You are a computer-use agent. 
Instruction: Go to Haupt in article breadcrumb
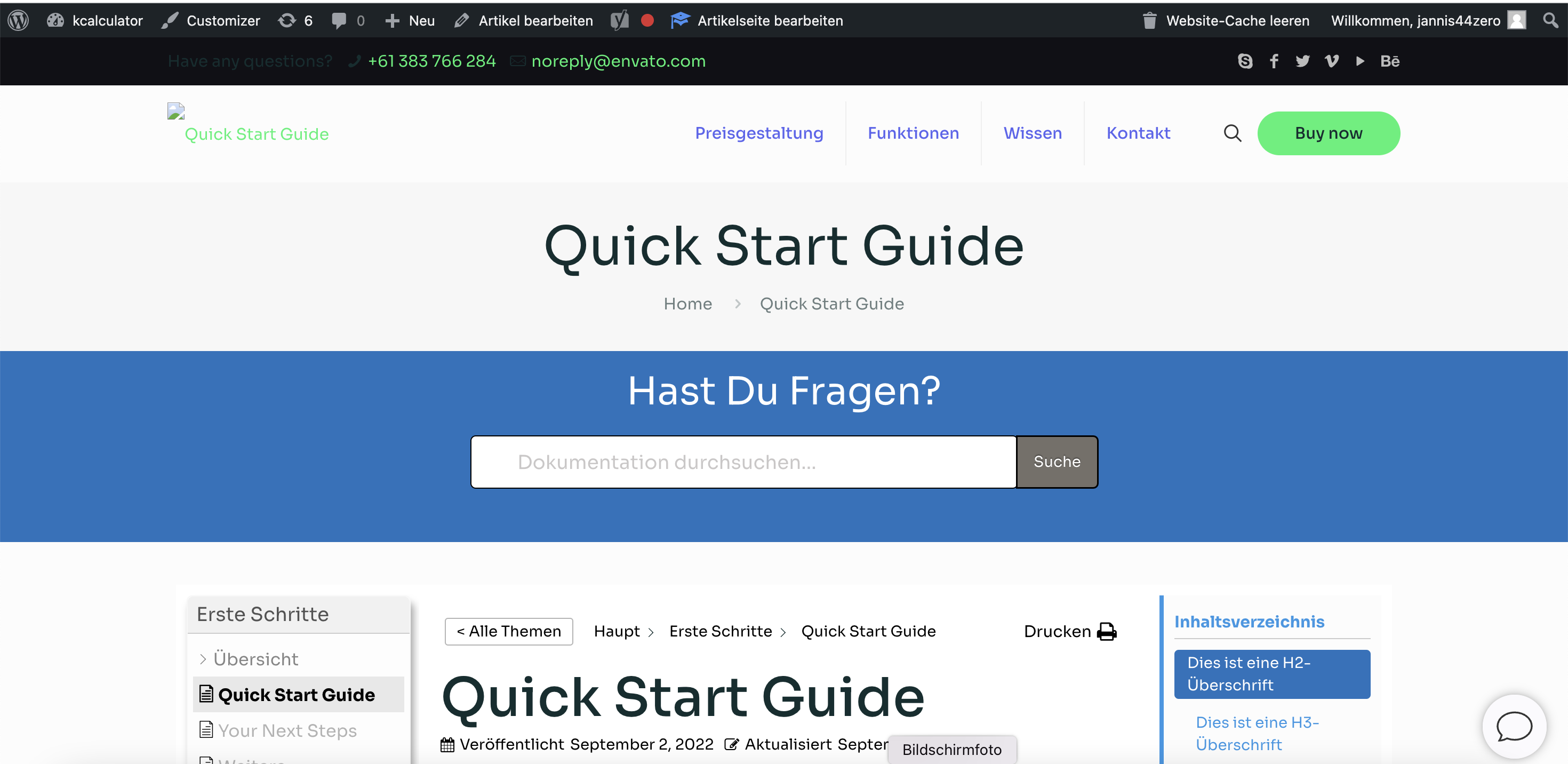[x=617, y=631]
